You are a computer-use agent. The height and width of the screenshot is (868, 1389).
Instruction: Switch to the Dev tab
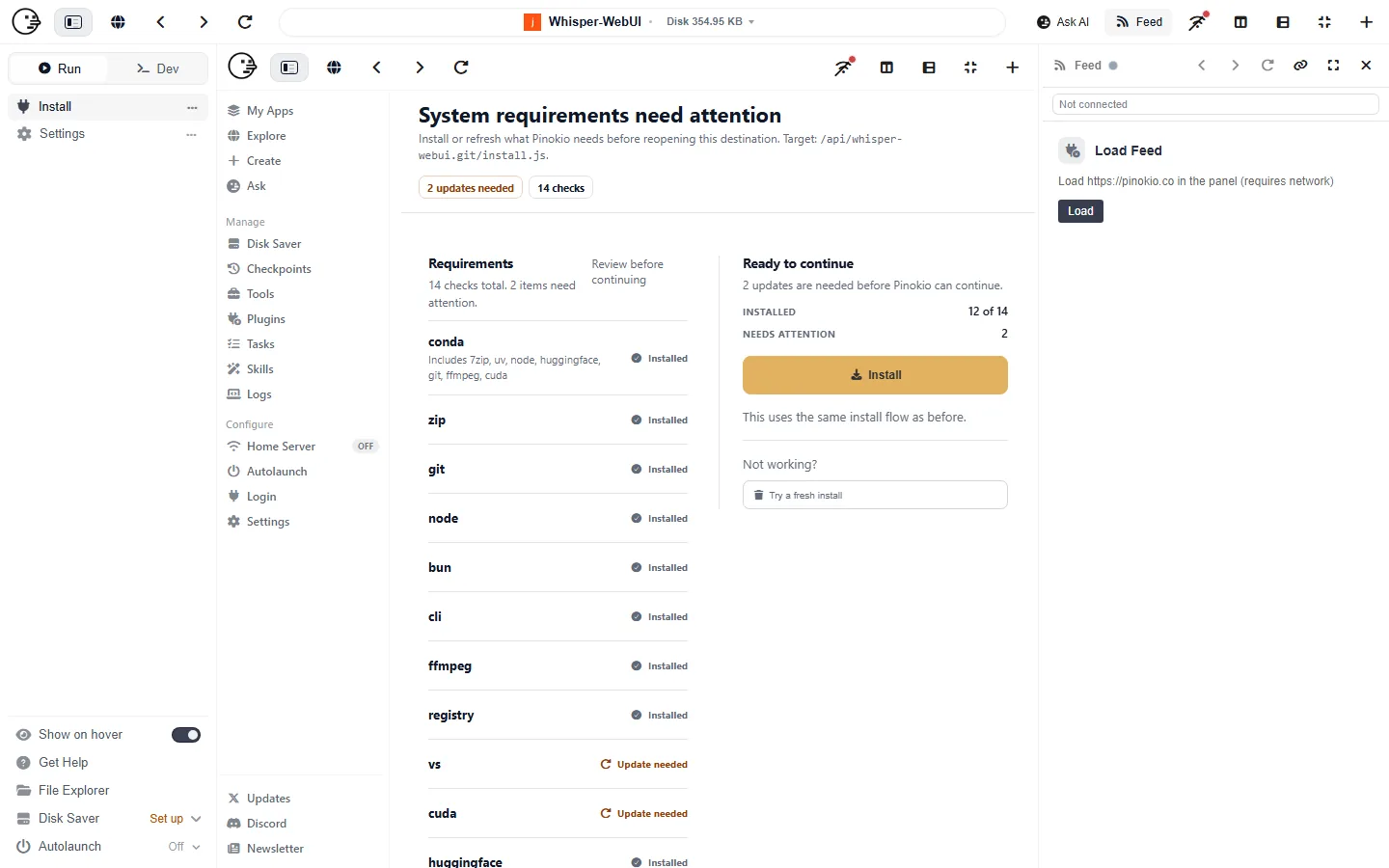coord(158,68)
